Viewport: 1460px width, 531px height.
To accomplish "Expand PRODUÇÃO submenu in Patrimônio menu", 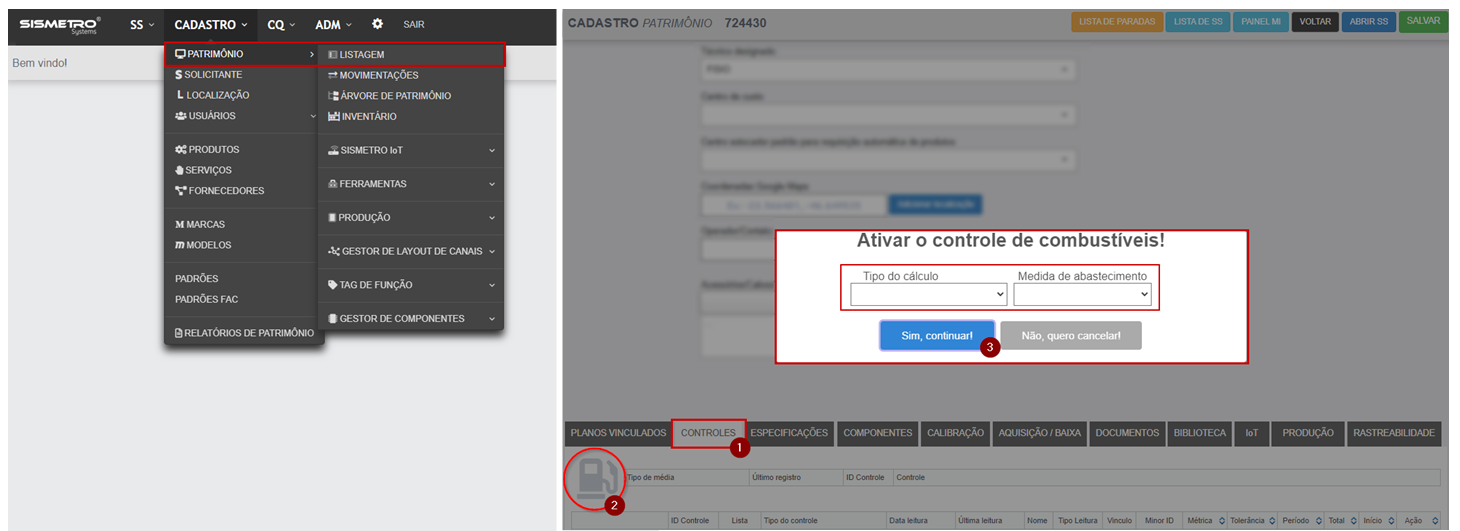I will click(411, 217).
